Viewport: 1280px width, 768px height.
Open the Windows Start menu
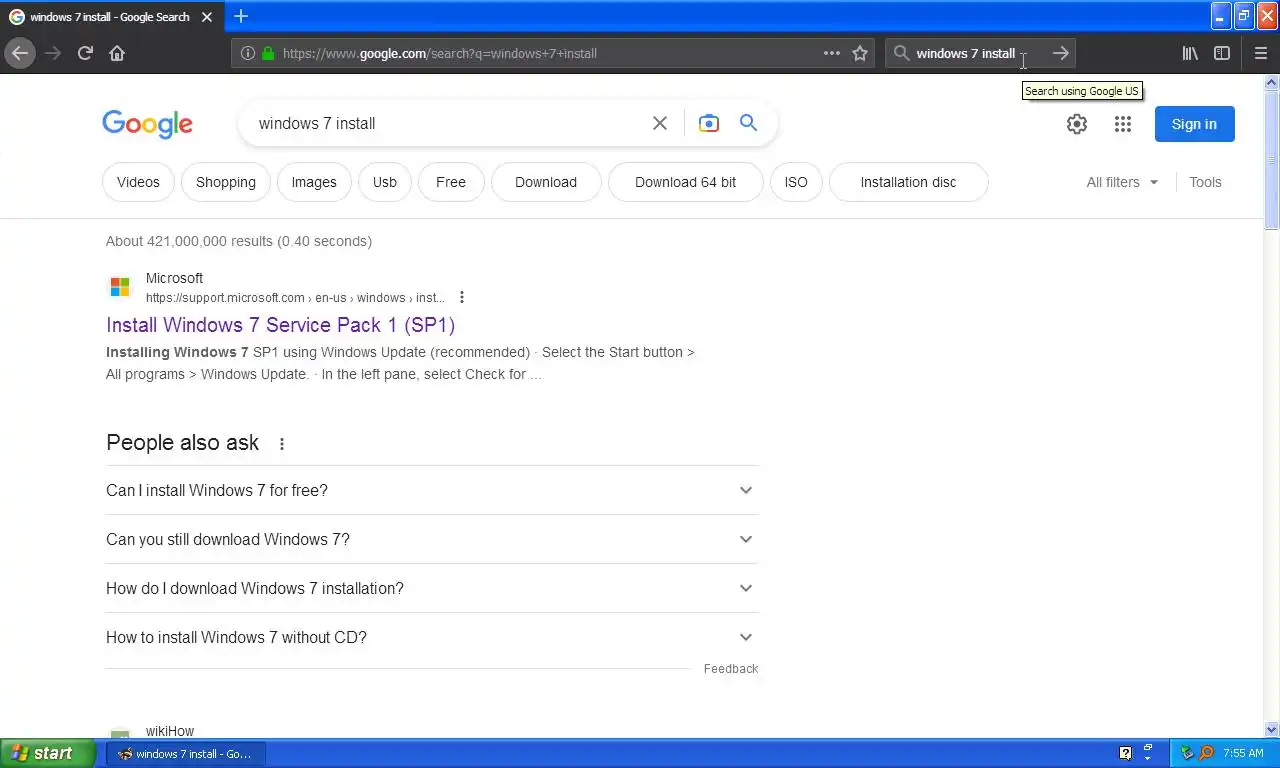click(x=48, y=753)
